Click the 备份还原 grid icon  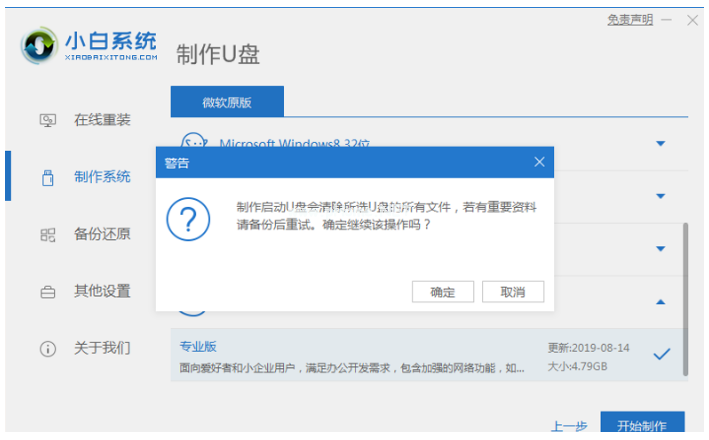pos(47,235)
